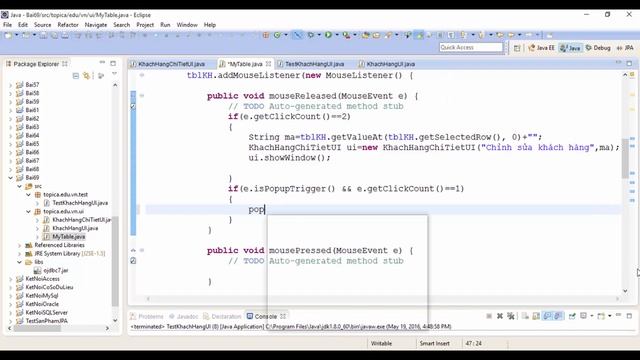
Task: Maximize the Package Explorer panel
Action: tap(113, 63)
